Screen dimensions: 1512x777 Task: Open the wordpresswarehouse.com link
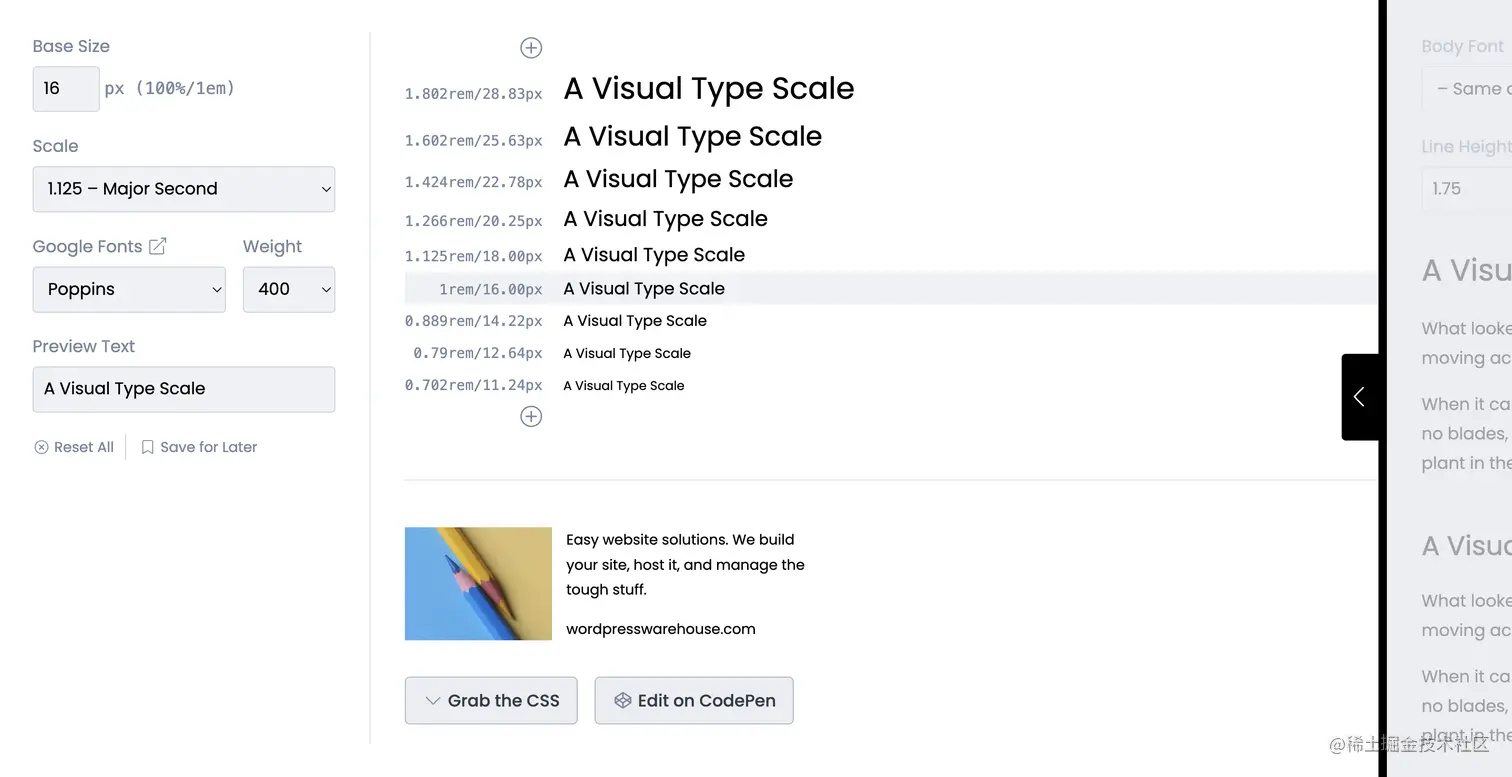[661, 629]
